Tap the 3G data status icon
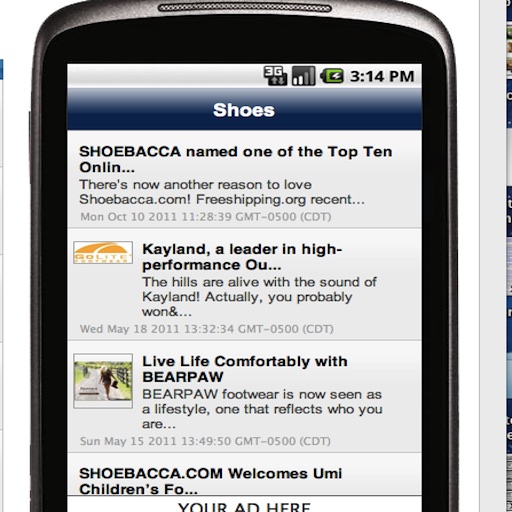The height and width of the screenshot is (512, 512). [x=275, y=76]
